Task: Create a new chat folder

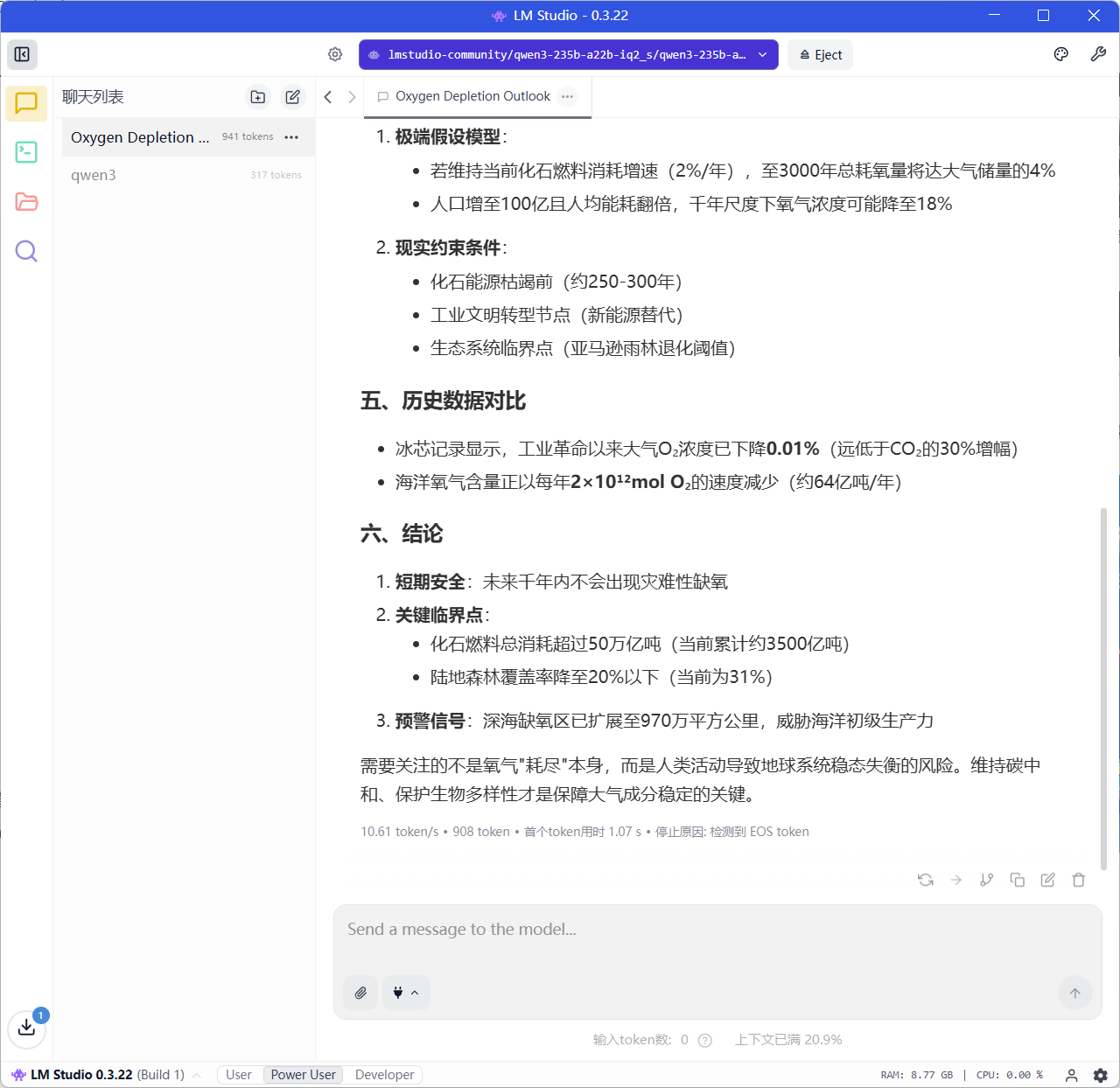Action: (258, 97)
